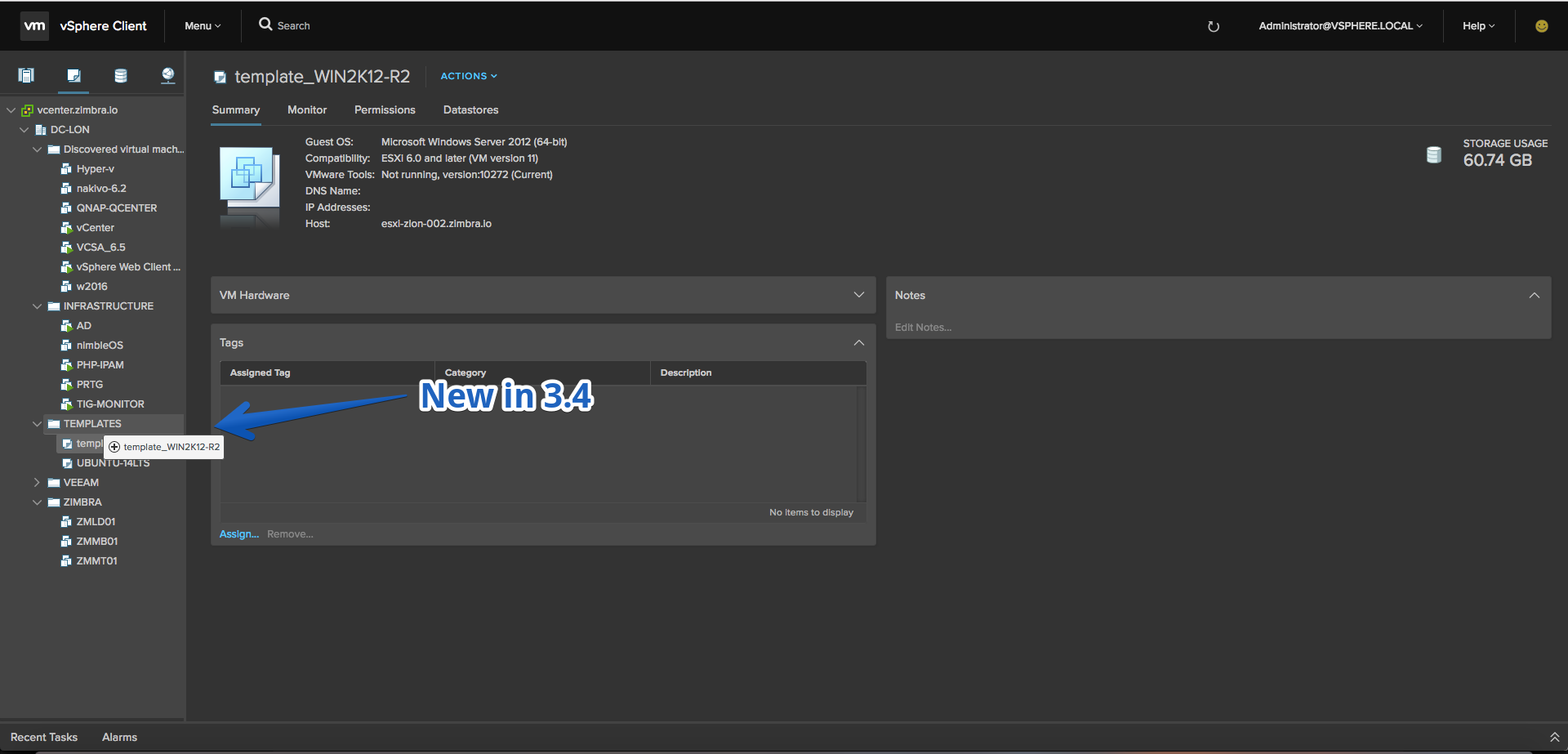The width and height of the screenshot is (1568, 754).
Task: Click the ZMMT01 VM icon
Action: (67, 561)
